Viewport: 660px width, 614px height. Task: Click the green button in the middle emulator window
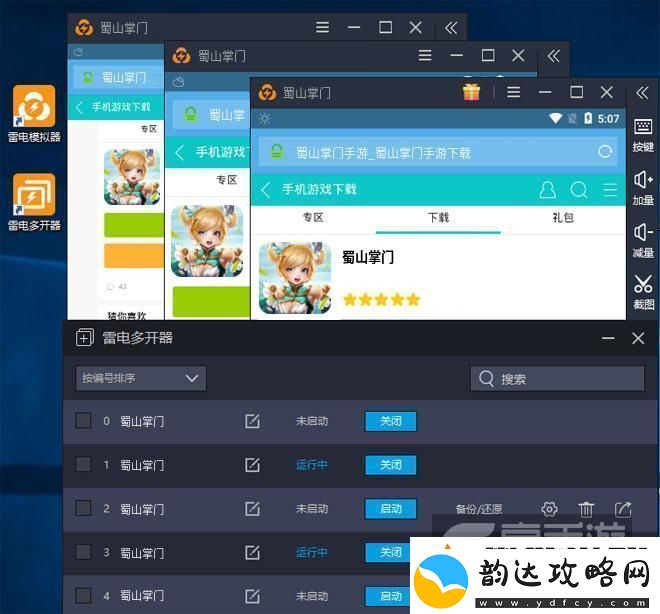[x=211, y=301]
